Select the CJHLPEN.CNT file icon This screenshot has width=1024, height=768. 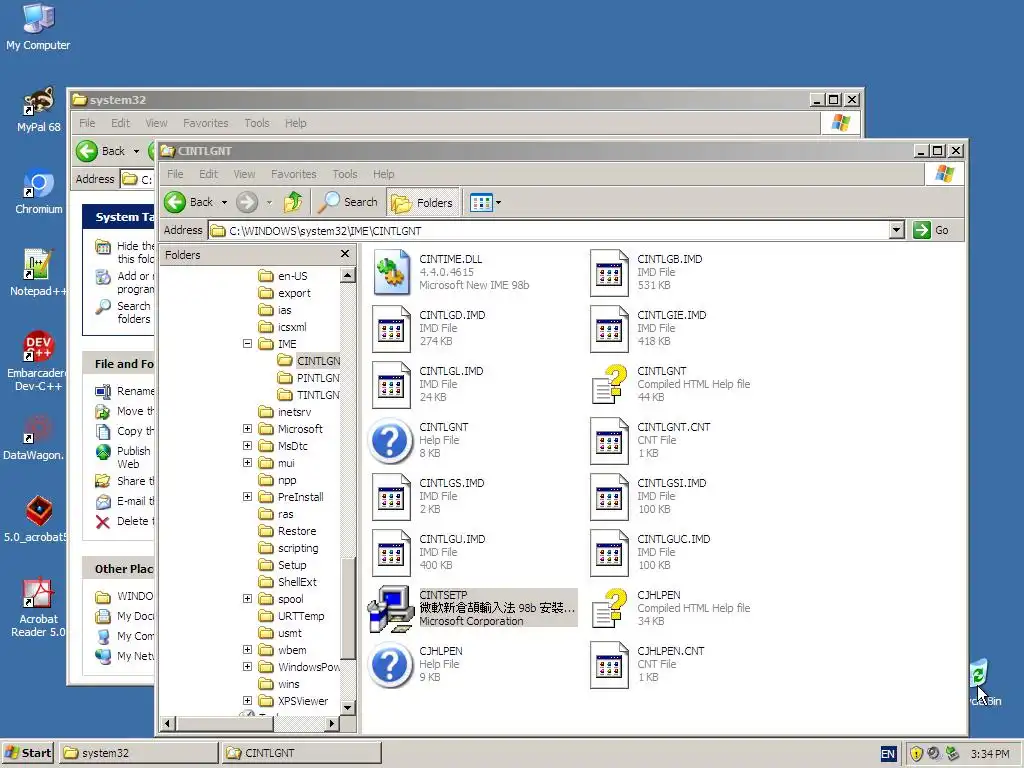pyautogui.click(x=609, y=665)
